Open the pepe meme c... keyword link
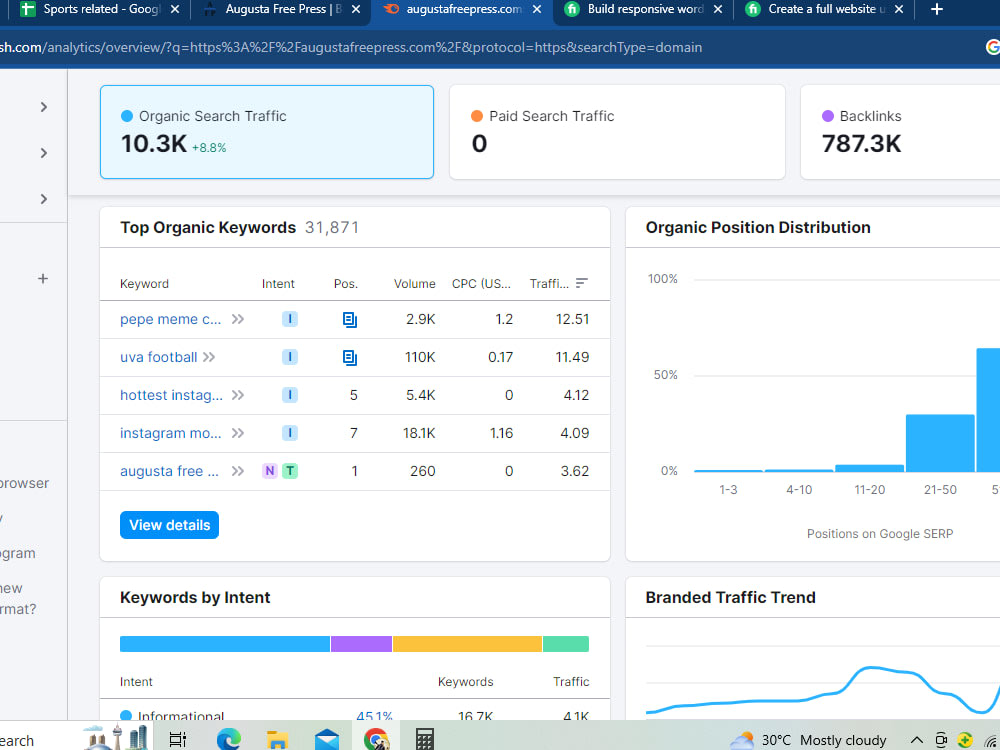The height and width of the screenshot is (750, 1000). (170, 320)
